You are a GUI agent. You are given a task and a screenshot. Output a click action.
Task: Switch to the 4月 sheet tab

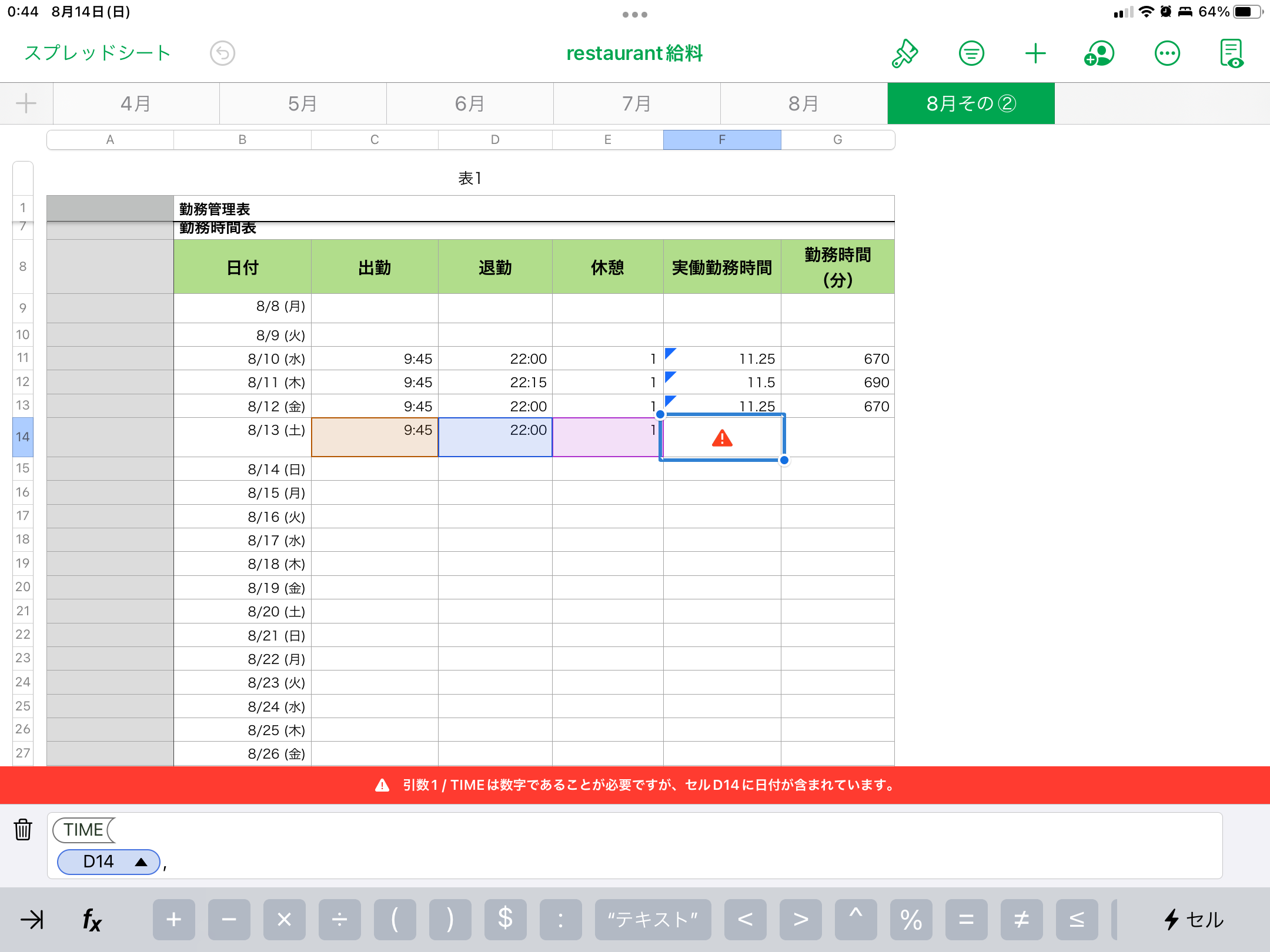tap(136, 103)
